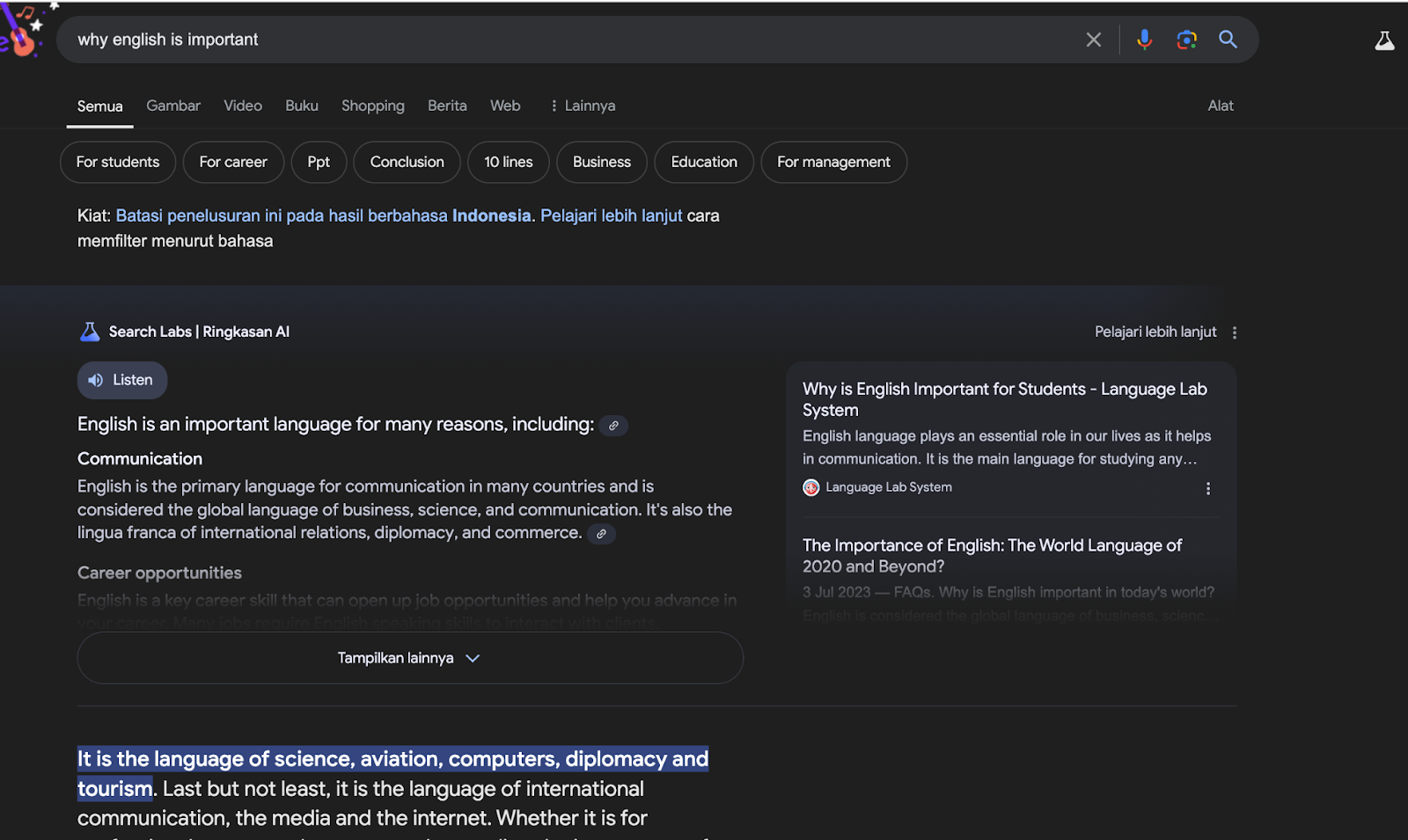This screenshot has width=1408, height=840.
Task: Open the Alat tools menu
Action: tap(1221, 106)
